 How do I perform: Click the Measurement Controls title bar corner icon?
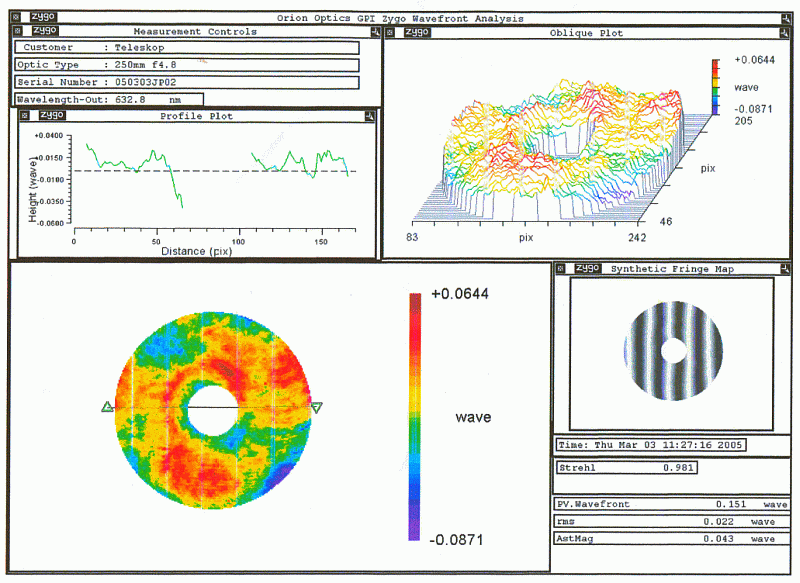tap(371, 32)
